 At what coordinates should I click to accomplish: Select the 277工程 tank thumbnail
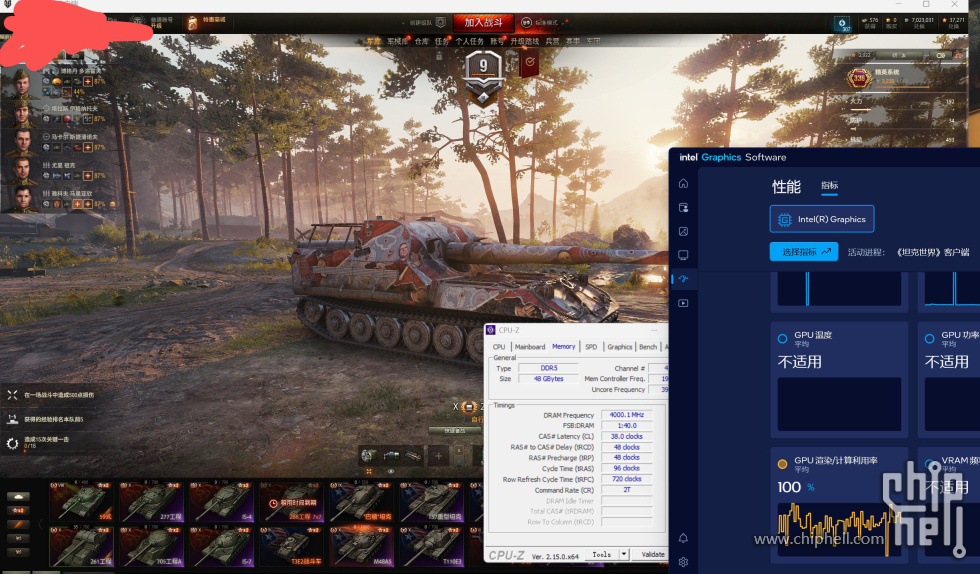[x=152, y=501]
